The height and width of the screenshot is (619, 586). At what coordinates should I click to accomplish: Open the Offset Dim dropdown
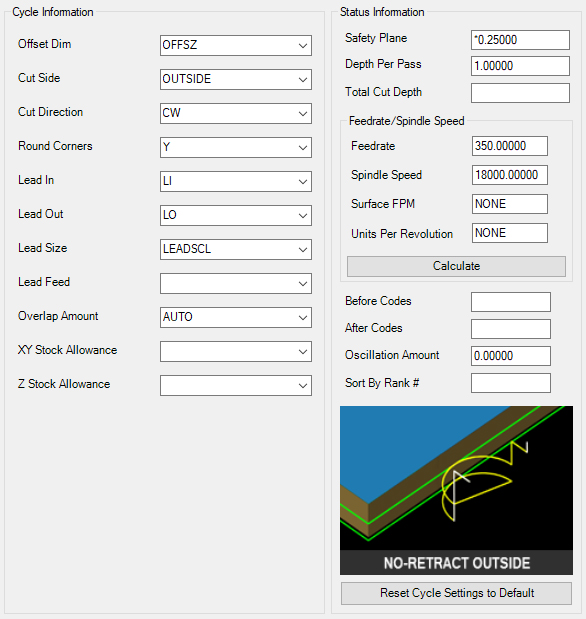point(236,45)
